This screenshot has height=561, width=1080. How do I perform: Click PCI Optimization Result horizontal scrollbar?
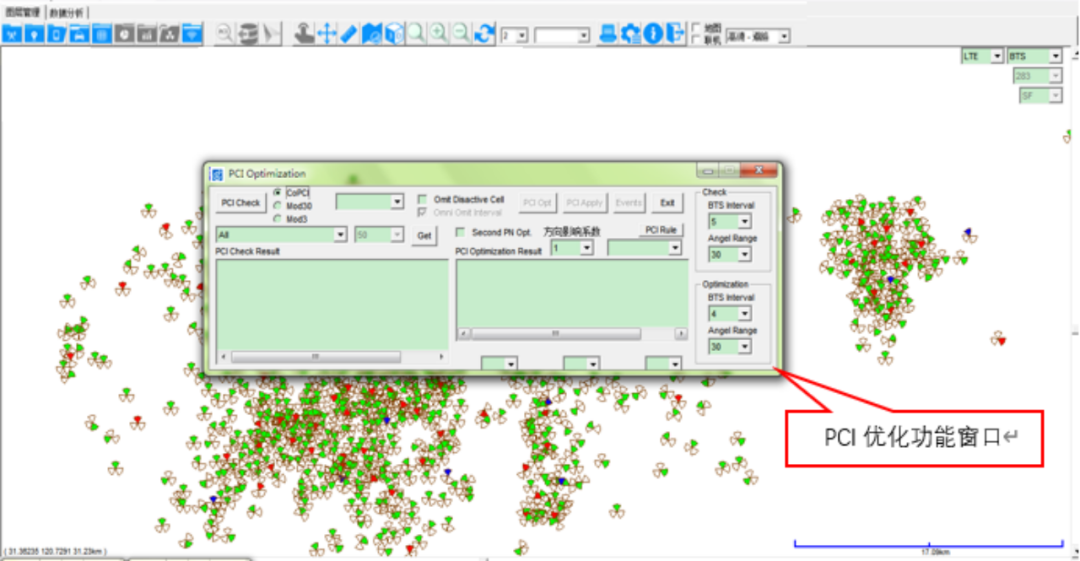pyautogui.click(x=572, y=334)
